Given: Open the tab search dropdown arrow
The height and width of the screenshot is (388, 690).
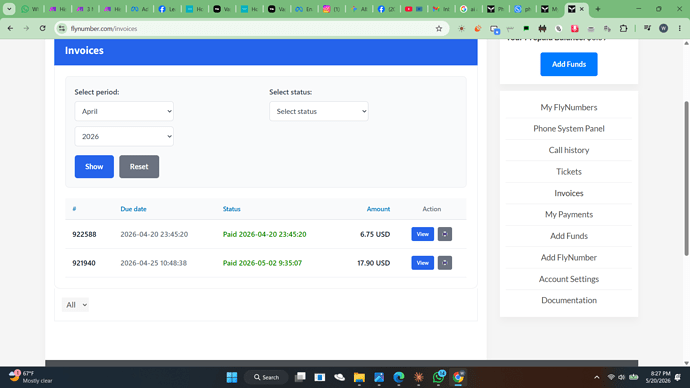Looking at the screenshot, I should coord(9,9).
